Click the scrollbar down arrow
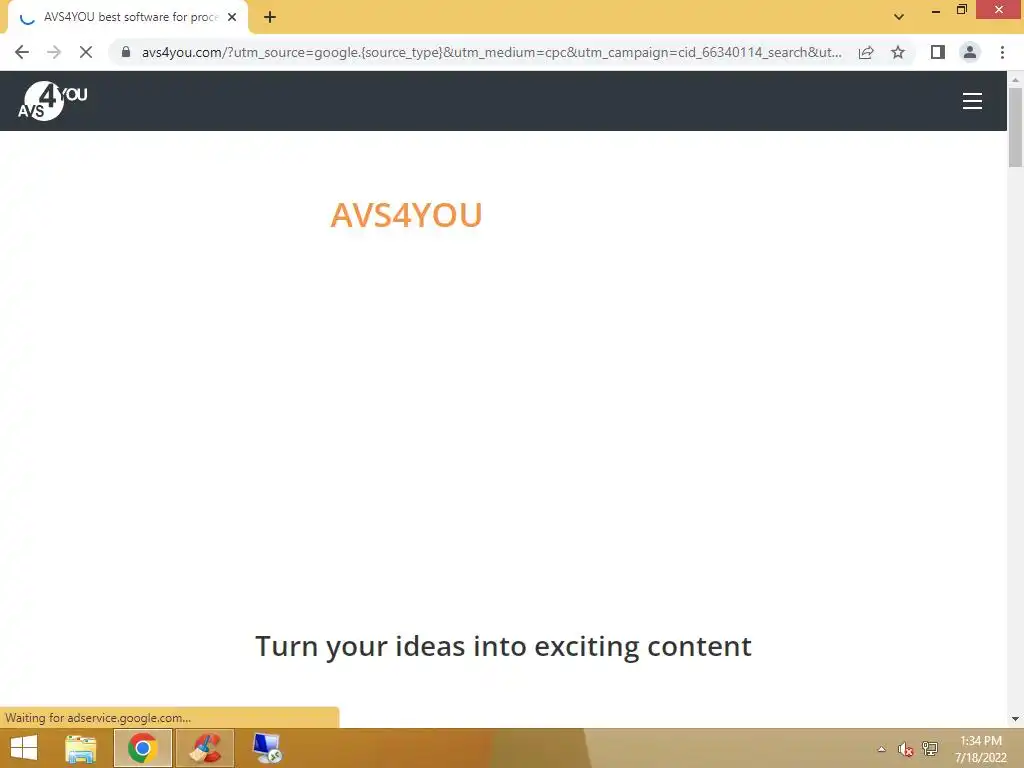This screenshot has height=768, width=1024. 1015,719
